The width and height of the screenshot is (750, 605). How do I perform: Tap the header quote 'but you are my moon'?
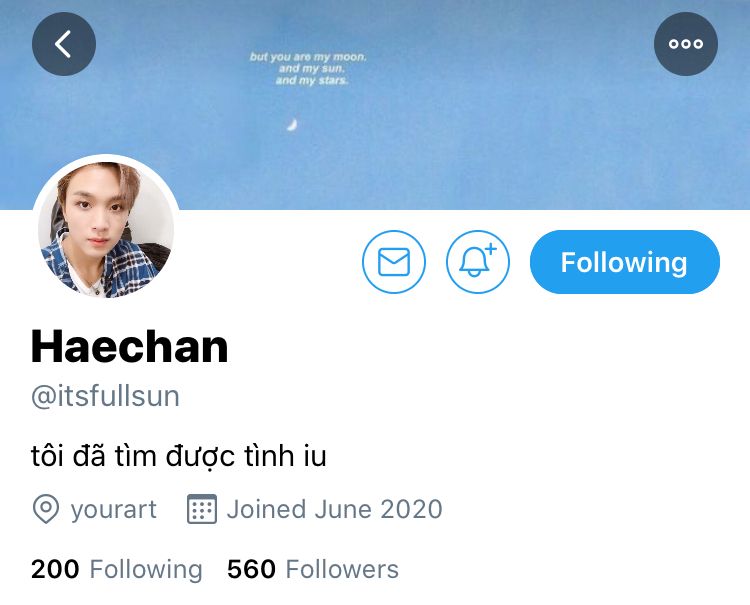[308, 57]
